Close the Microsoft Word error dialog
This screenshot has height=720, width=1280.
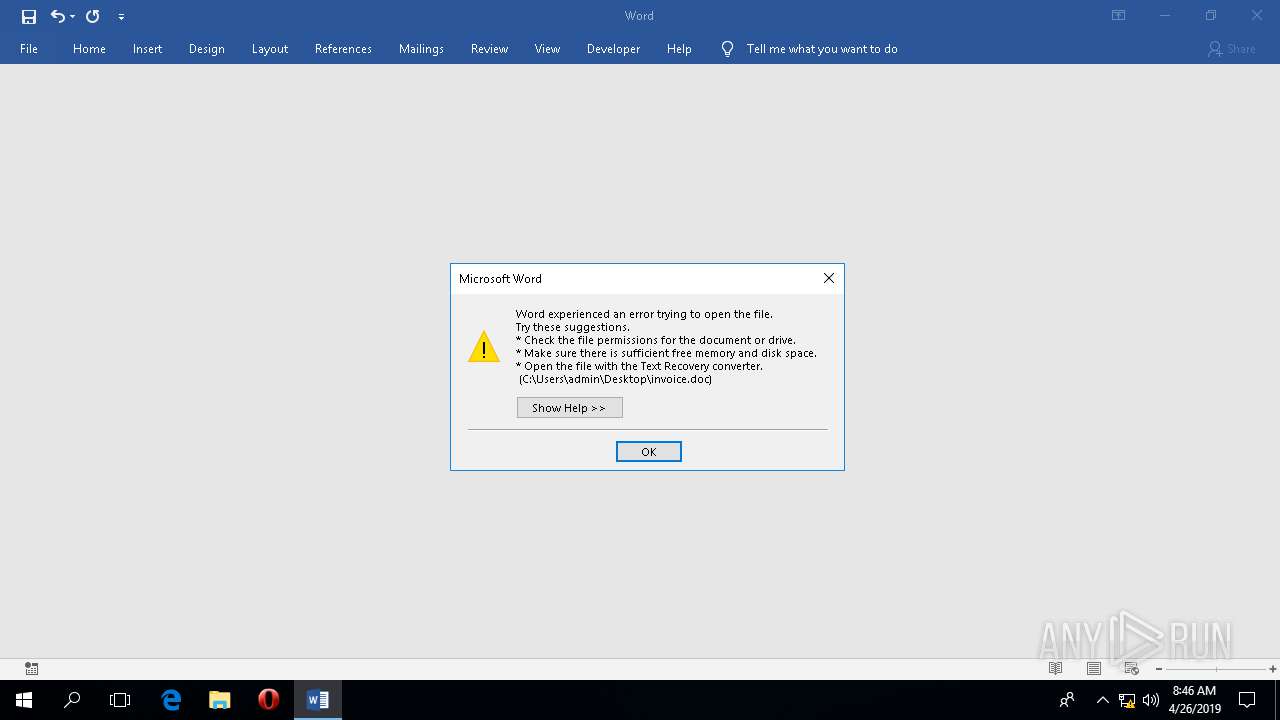point(829,278)
